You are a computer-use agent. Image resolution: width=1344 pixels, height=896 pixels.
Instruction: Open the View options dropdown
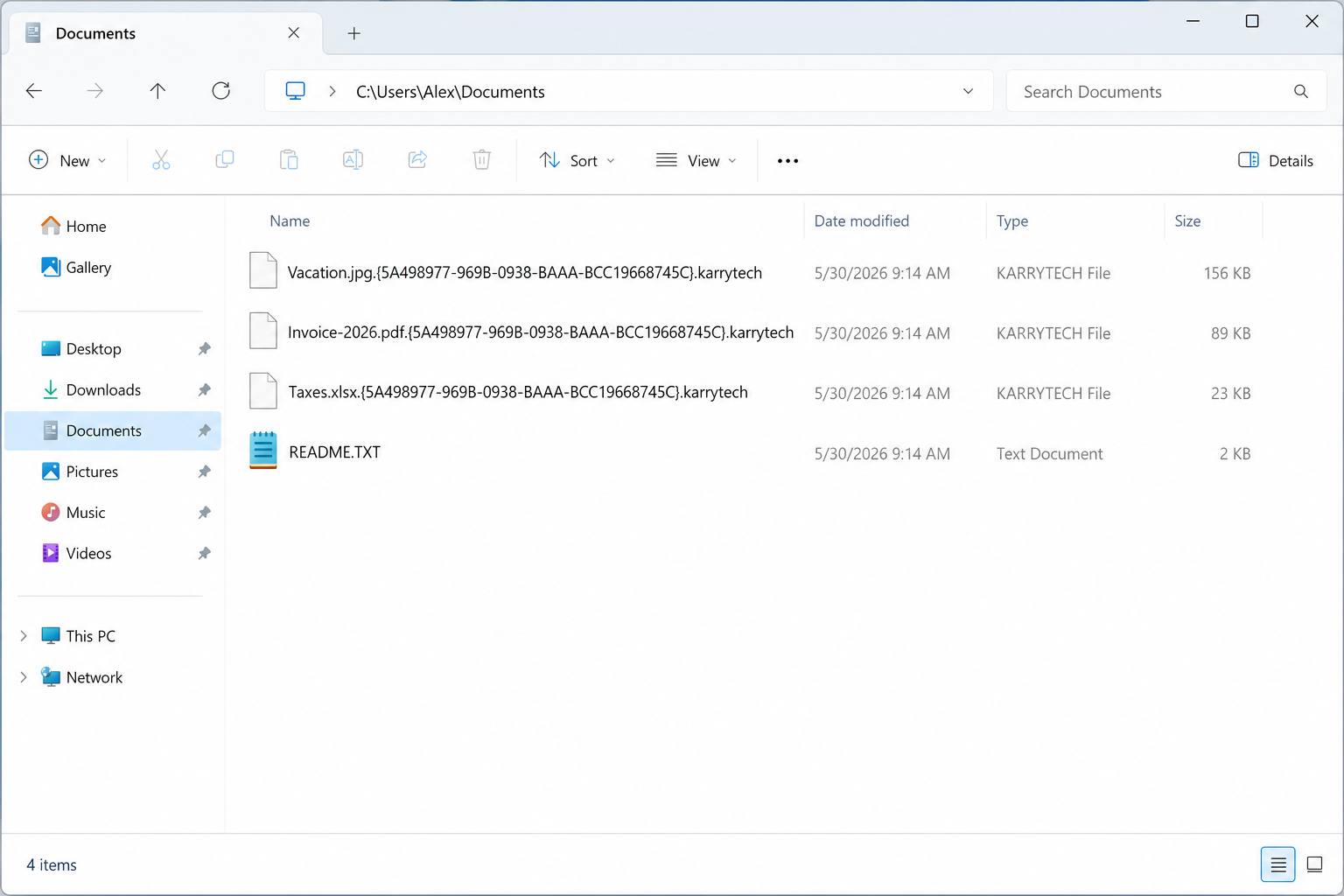pyautogui.click(x=696, y=160)
